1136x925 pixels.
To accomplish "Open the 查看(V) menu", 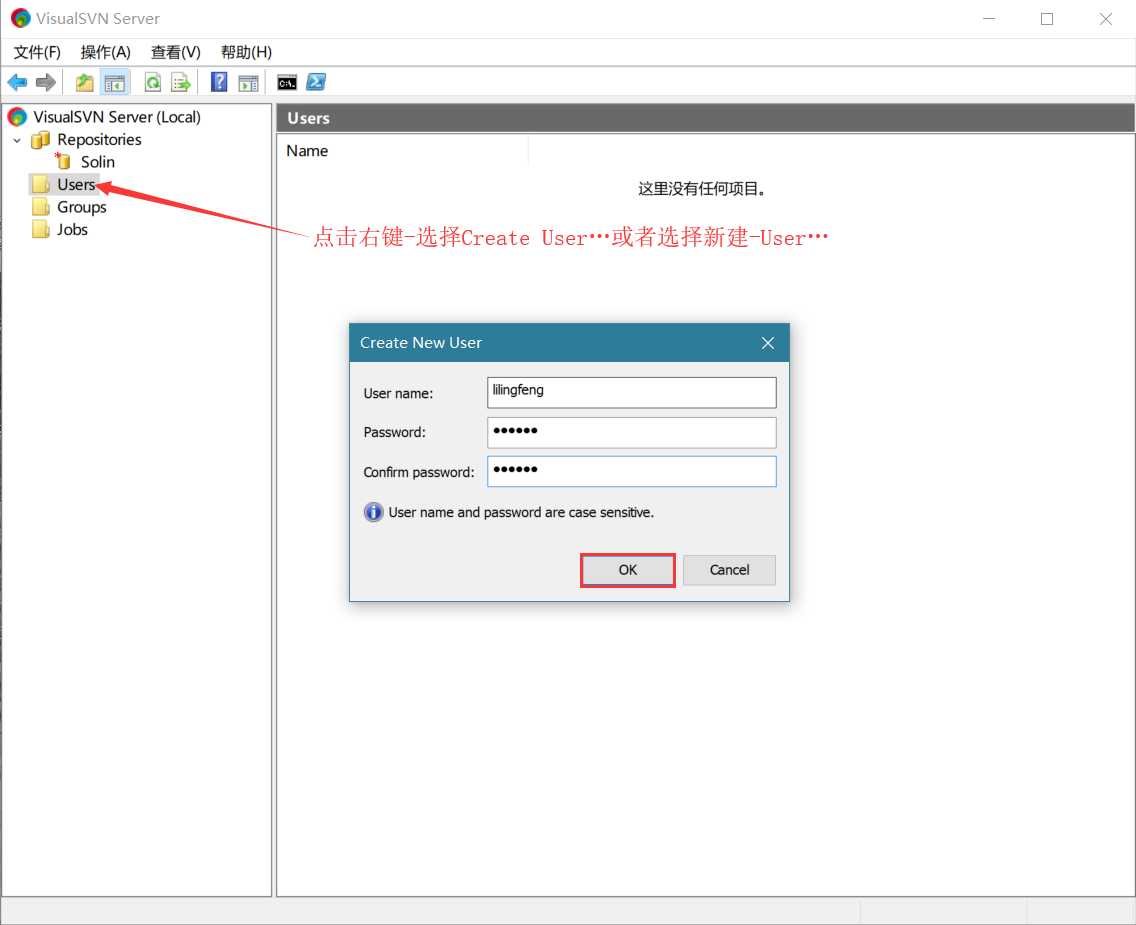I will [175, 52].
